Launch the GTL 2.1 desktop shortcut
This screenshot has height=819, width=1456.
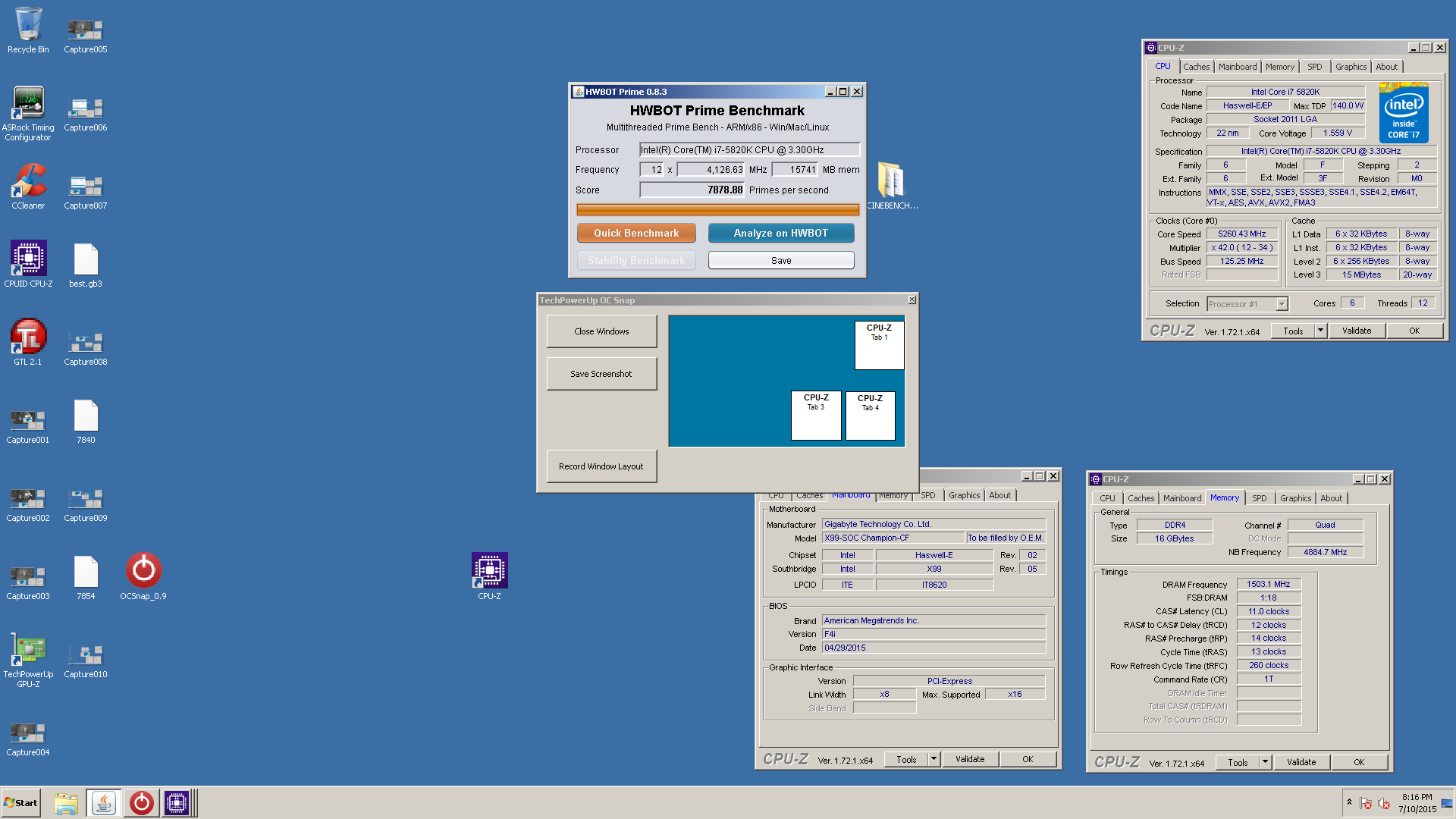point(28,343)
